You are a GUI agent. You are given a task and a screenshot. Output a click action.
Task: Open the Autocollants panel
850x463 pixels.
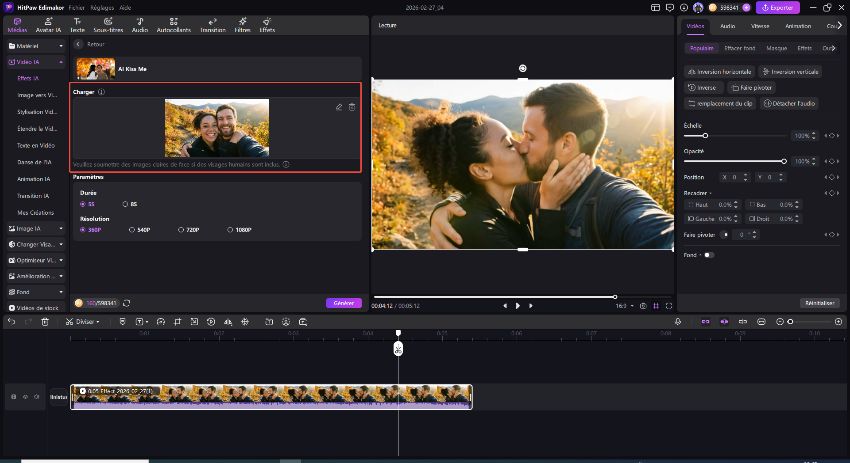(173, 25)
